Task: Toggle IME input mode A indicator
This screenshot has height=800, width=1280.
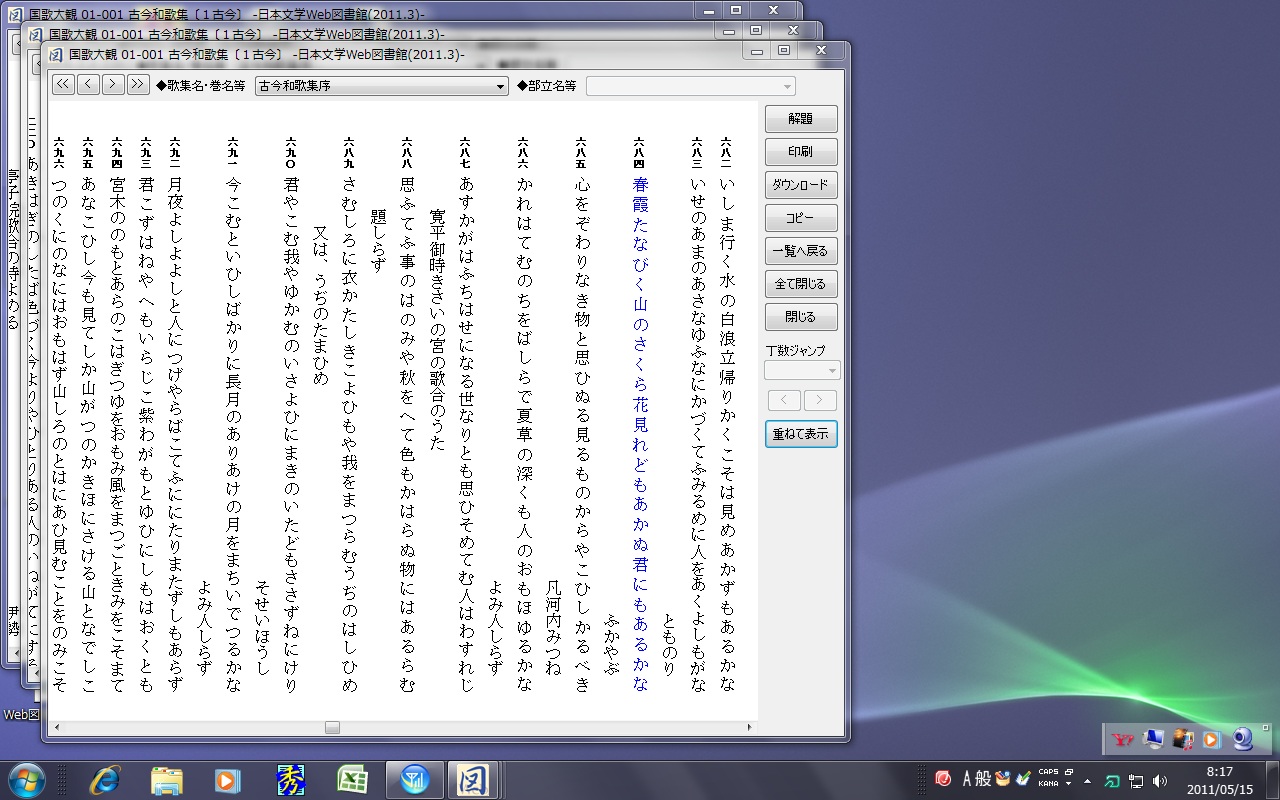Action: (x=967, y=779)
